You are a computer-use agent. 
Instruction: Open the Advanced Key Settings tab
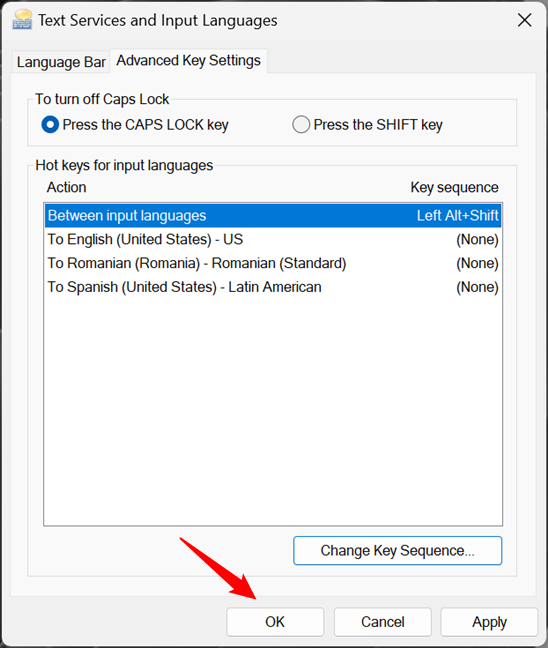(x=188, y=61)
